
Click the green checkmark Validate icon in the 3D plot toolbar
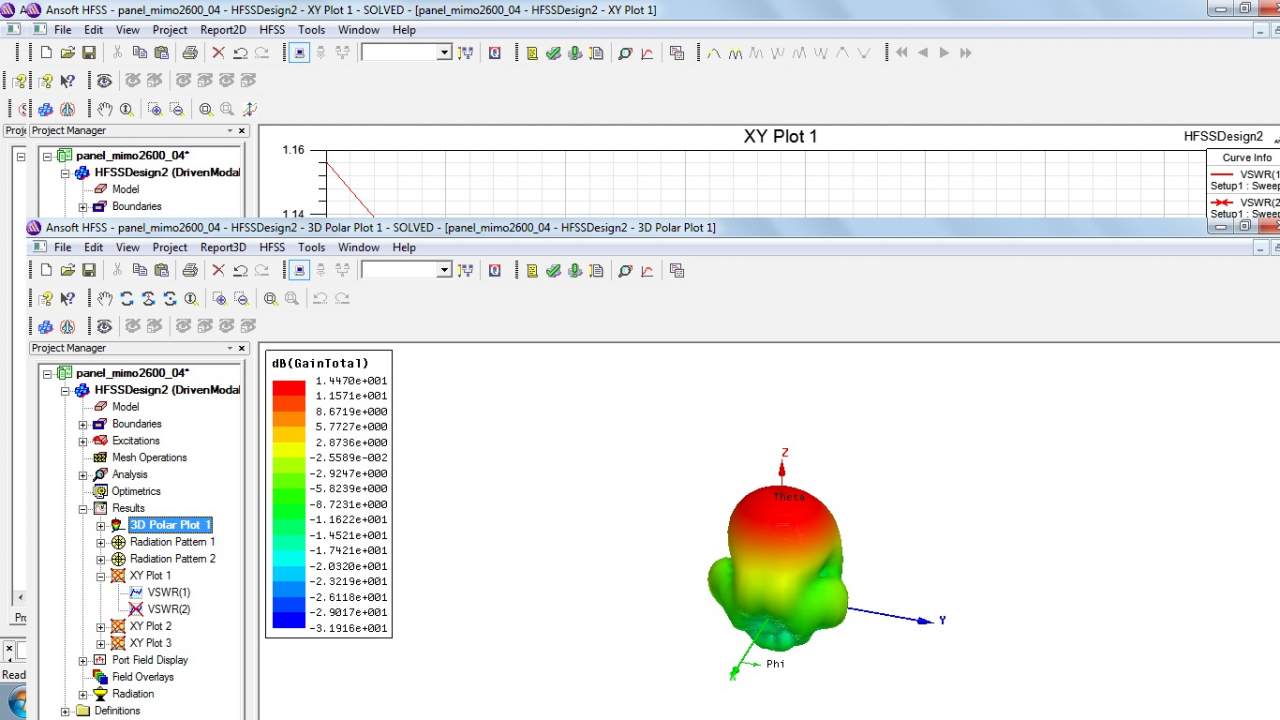(x=553, y=270)
